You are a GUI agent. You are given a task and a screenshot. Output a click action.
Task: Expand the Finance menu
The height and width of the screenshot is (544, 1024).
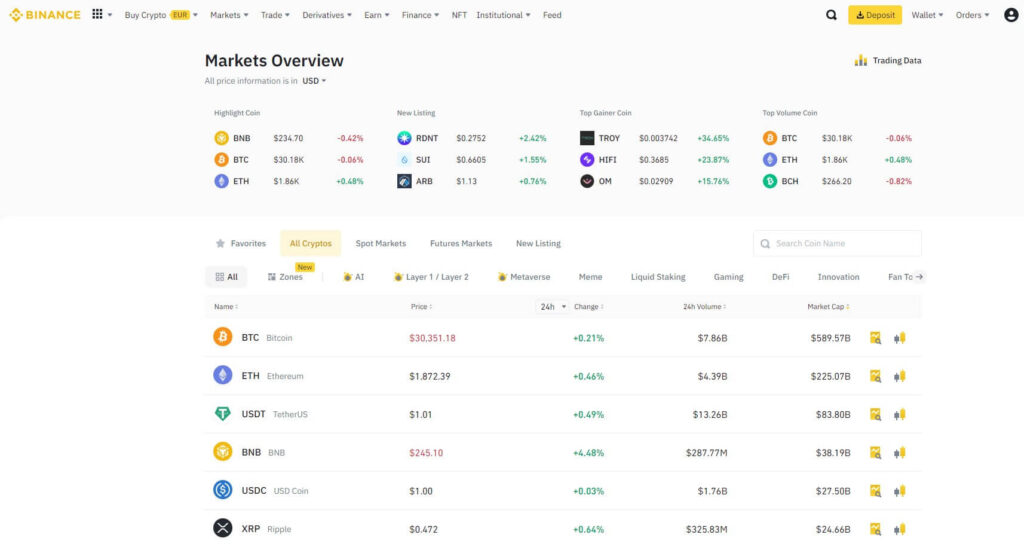420,14
